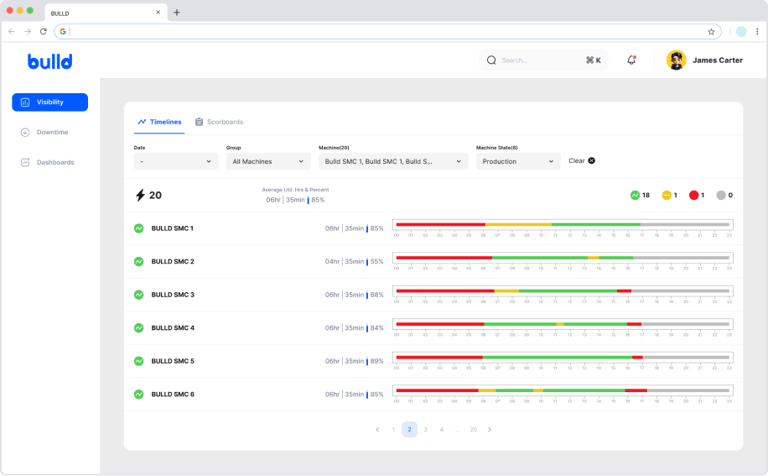Click 84% utilization for BULLD SMC 4
Screen dimensions: 768x476
point(377,328)
